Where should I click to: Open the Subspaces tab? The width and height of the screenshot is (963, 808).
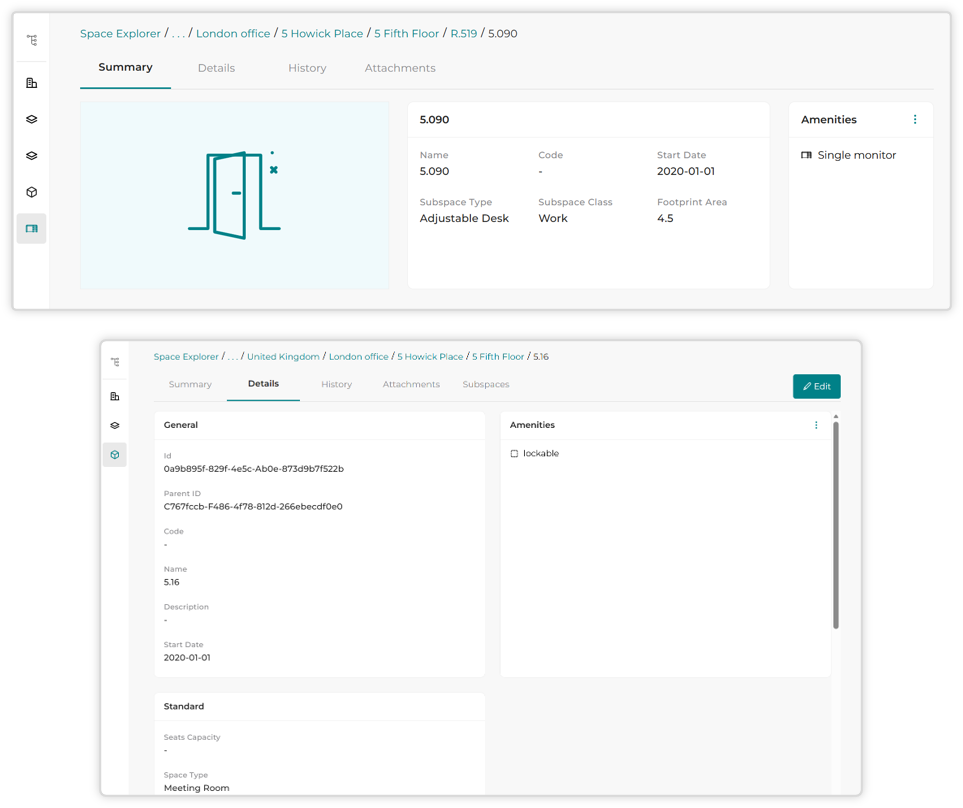[486, 384]
